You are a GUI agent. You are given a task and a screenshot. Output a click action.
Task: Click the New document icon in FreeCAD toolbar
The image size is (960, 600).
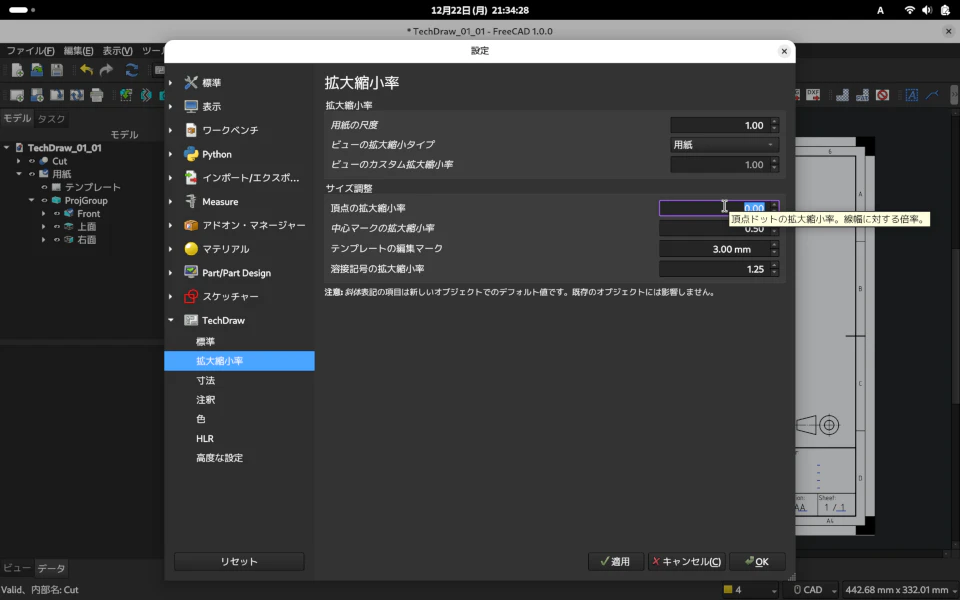tap(17, 70)
